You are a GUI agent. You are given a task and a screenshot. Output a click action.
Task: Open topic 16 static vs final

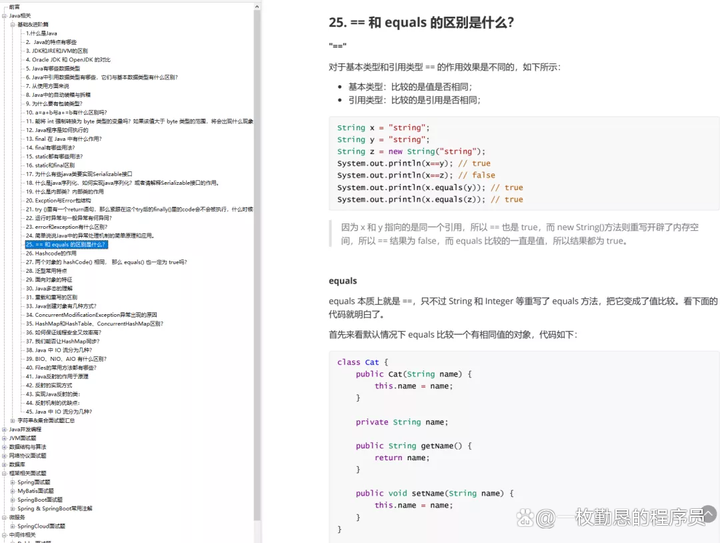tap(50, 165)
